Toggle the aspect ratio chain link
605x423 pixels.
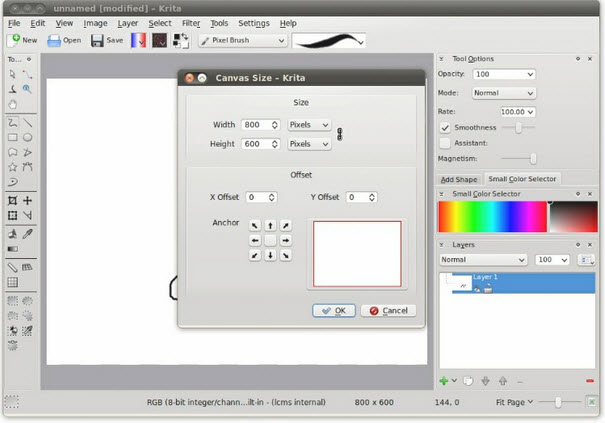340,134
